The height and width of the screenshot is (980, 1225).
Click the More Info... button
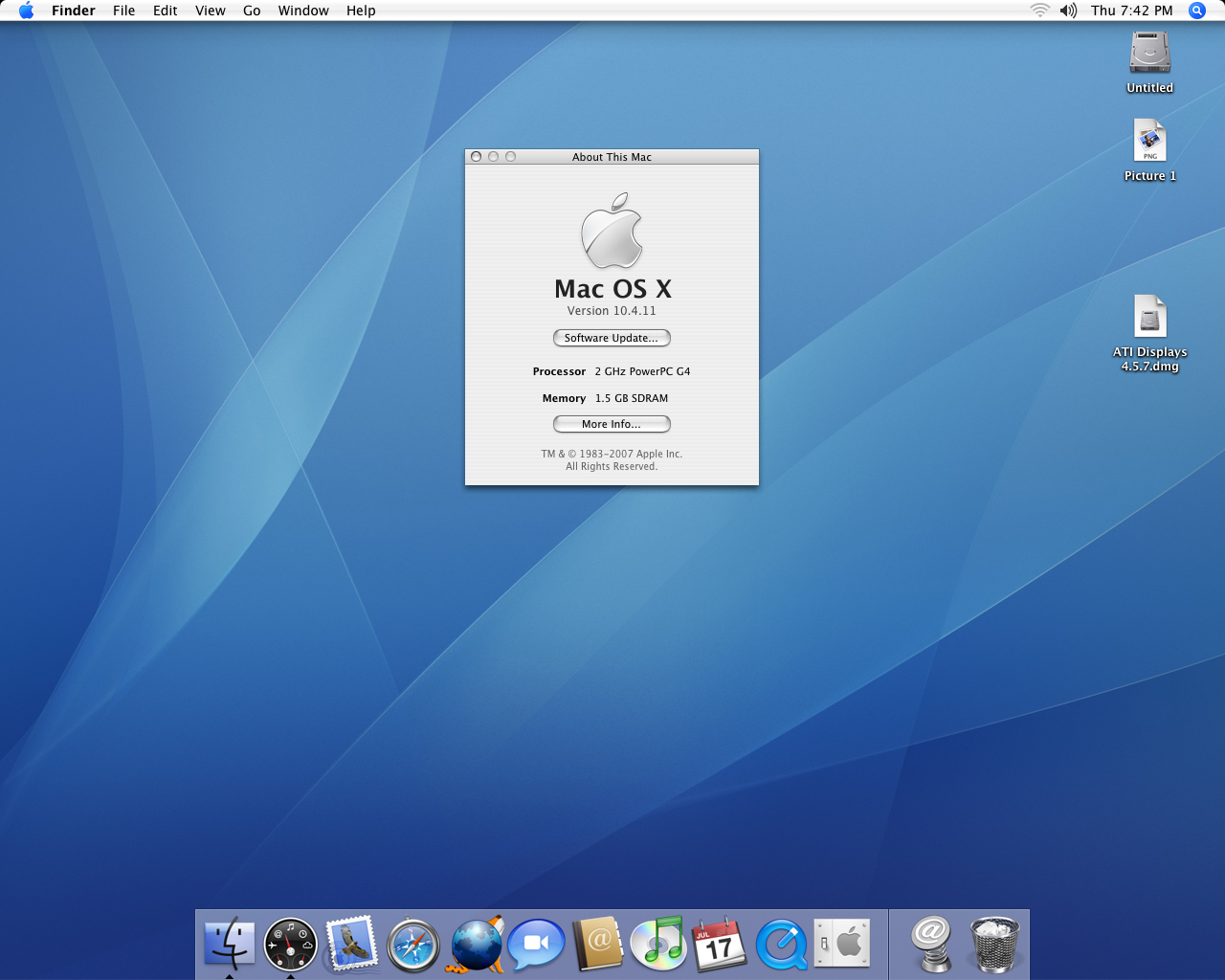click(x=612, y=424)
